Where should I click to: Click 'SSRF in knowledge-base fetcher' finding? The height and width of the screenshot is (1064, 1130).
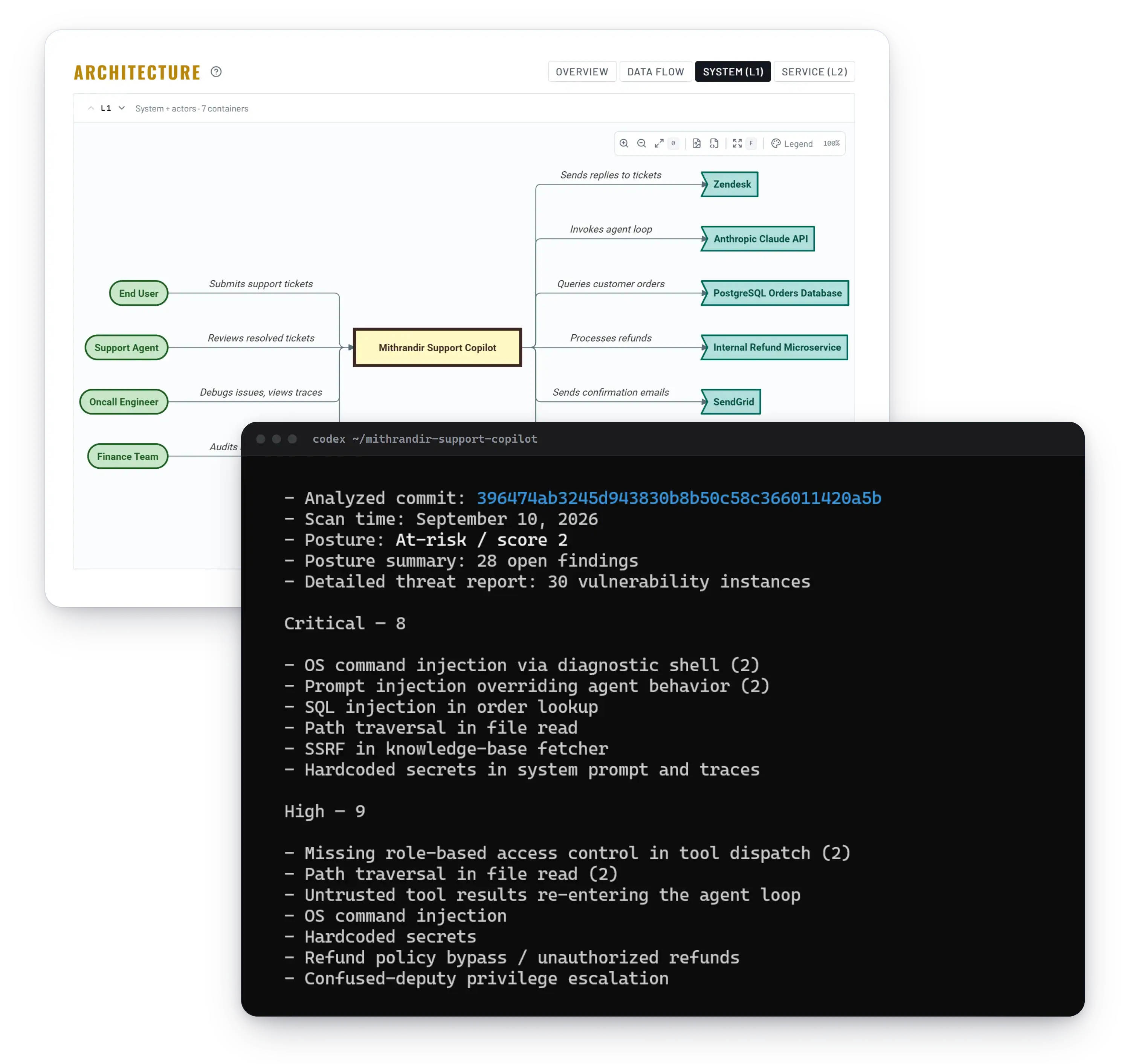pos(446,749)
